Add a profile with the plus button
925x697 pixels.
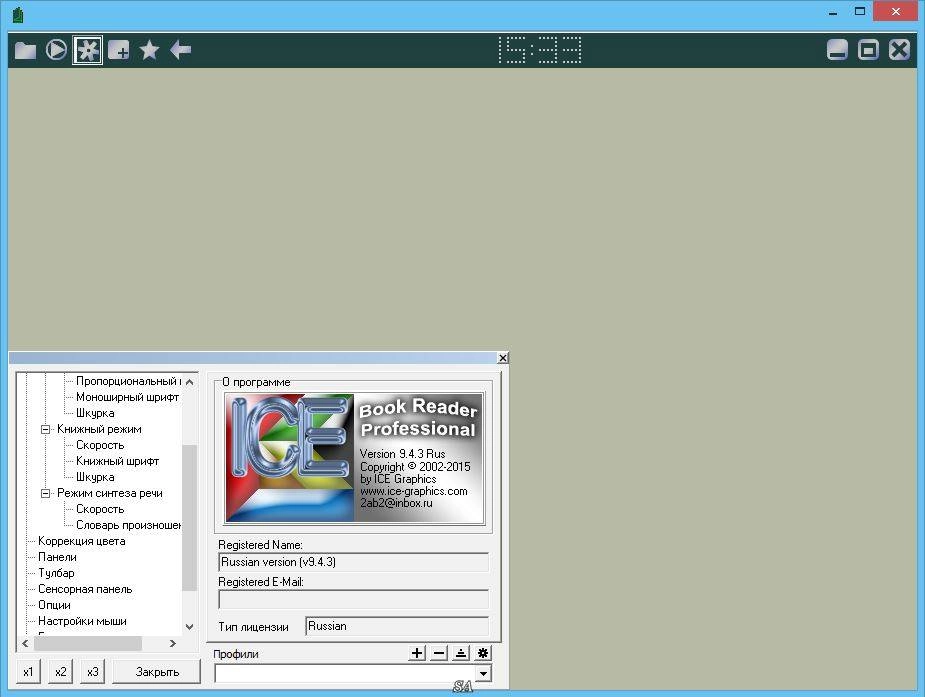pos(417,653)
